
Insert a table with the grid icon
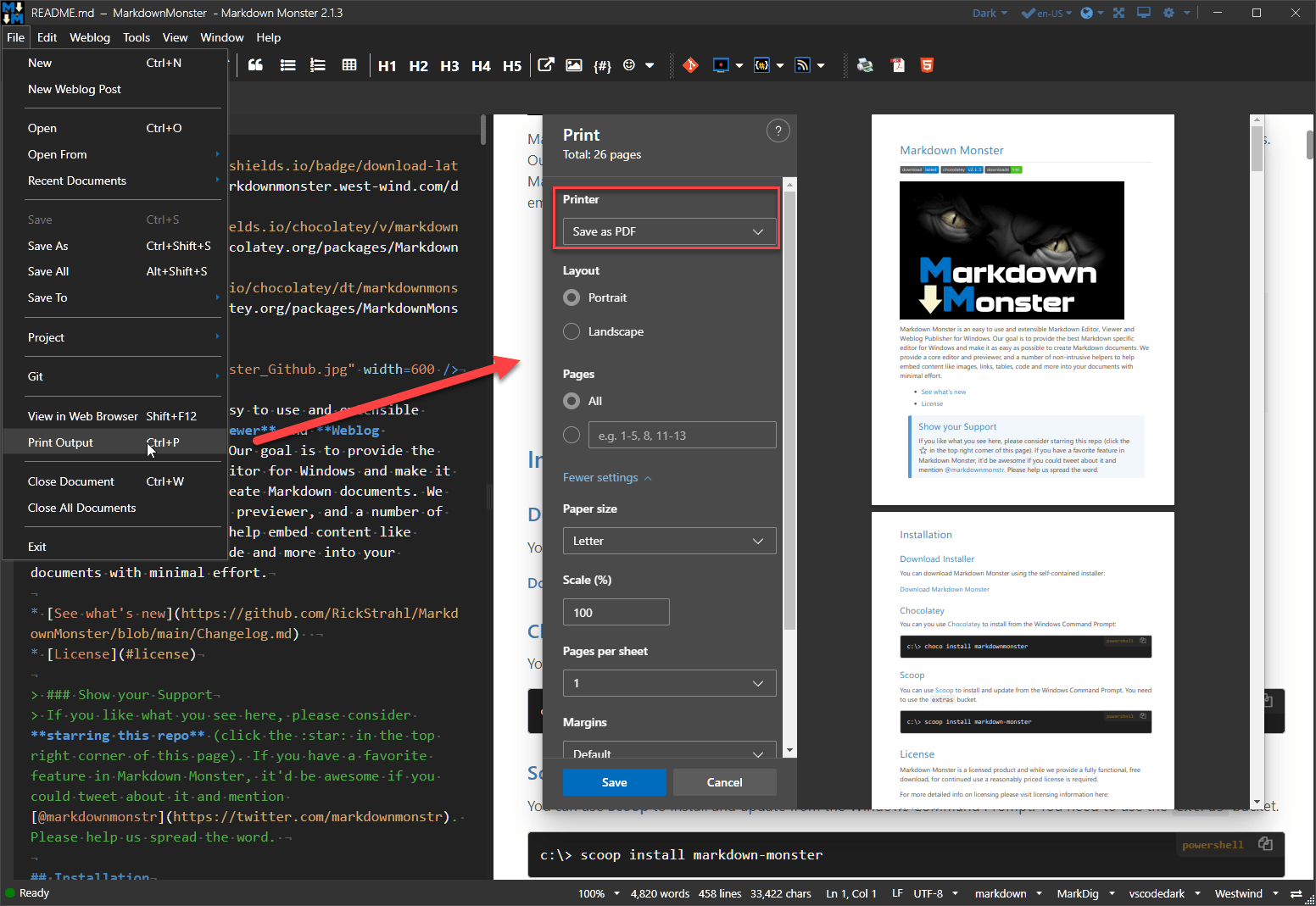click(349, 65)
